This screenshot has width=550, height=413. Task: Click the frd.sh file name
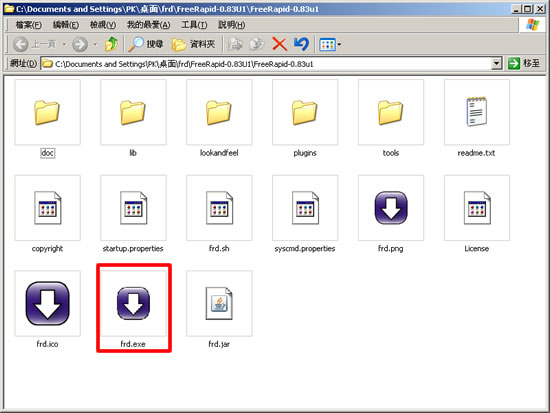coord(219,249)
